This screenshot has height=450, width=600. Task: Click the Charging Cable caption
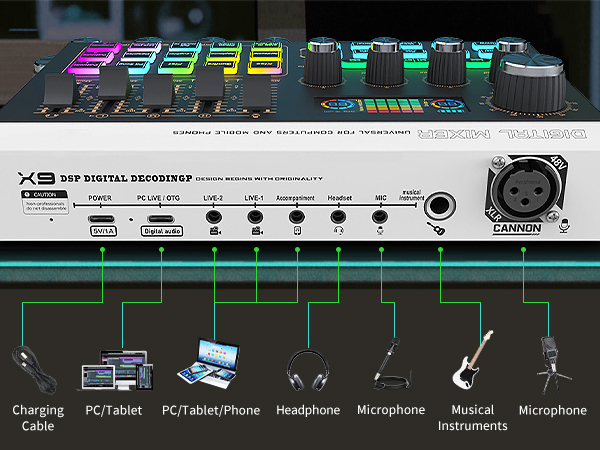coord(38,418)
